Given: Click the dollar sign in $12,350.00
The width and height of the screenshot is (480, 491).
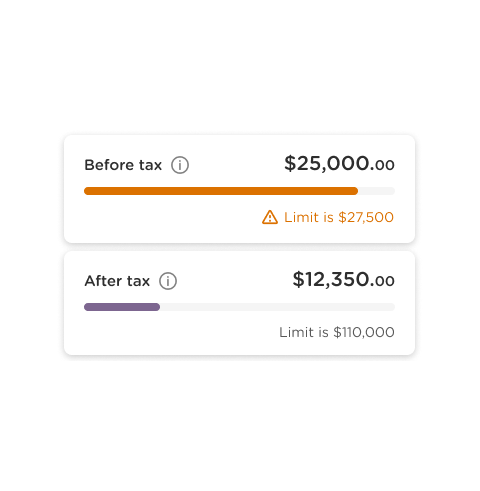Looking at the screenshot, I should (x=298, y=279).
